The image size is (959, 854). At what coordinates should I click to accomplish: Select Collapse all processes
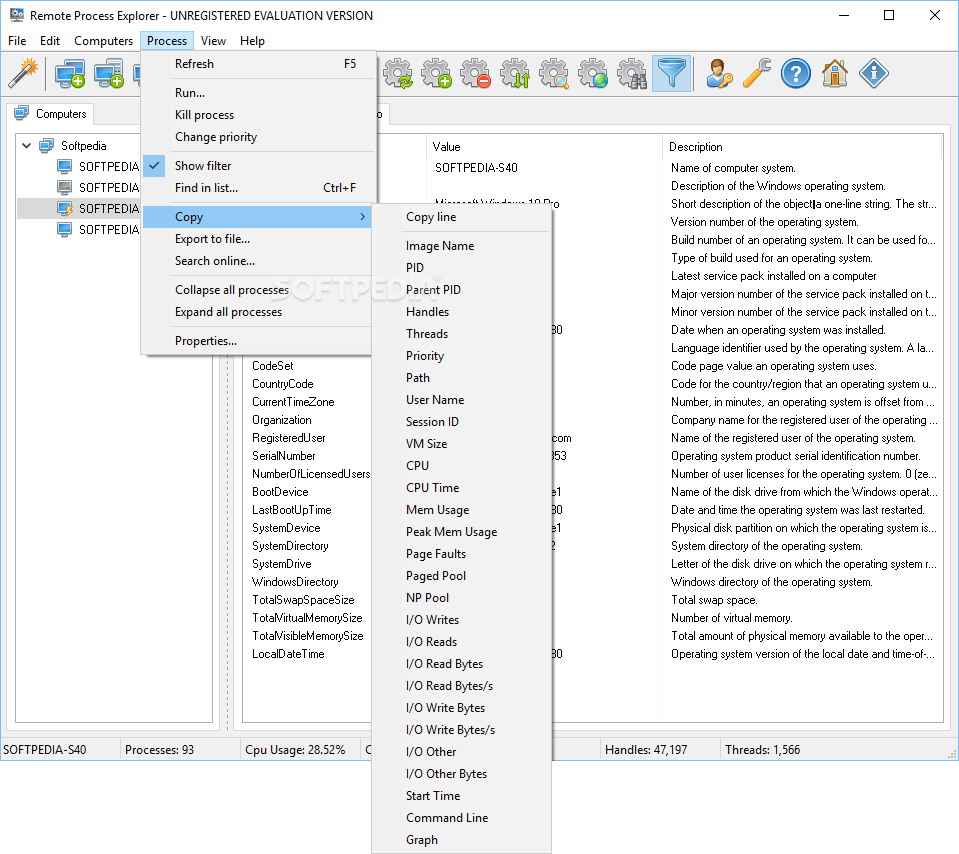(258, 290)
